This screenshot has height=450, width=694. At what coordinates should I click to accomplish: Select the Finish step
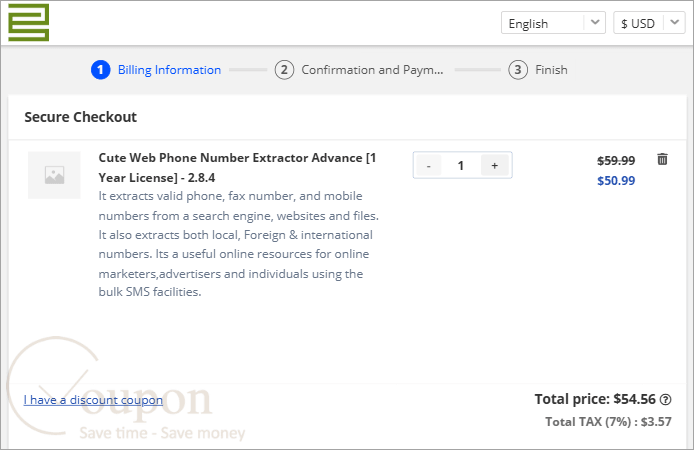tap(538, 70)
